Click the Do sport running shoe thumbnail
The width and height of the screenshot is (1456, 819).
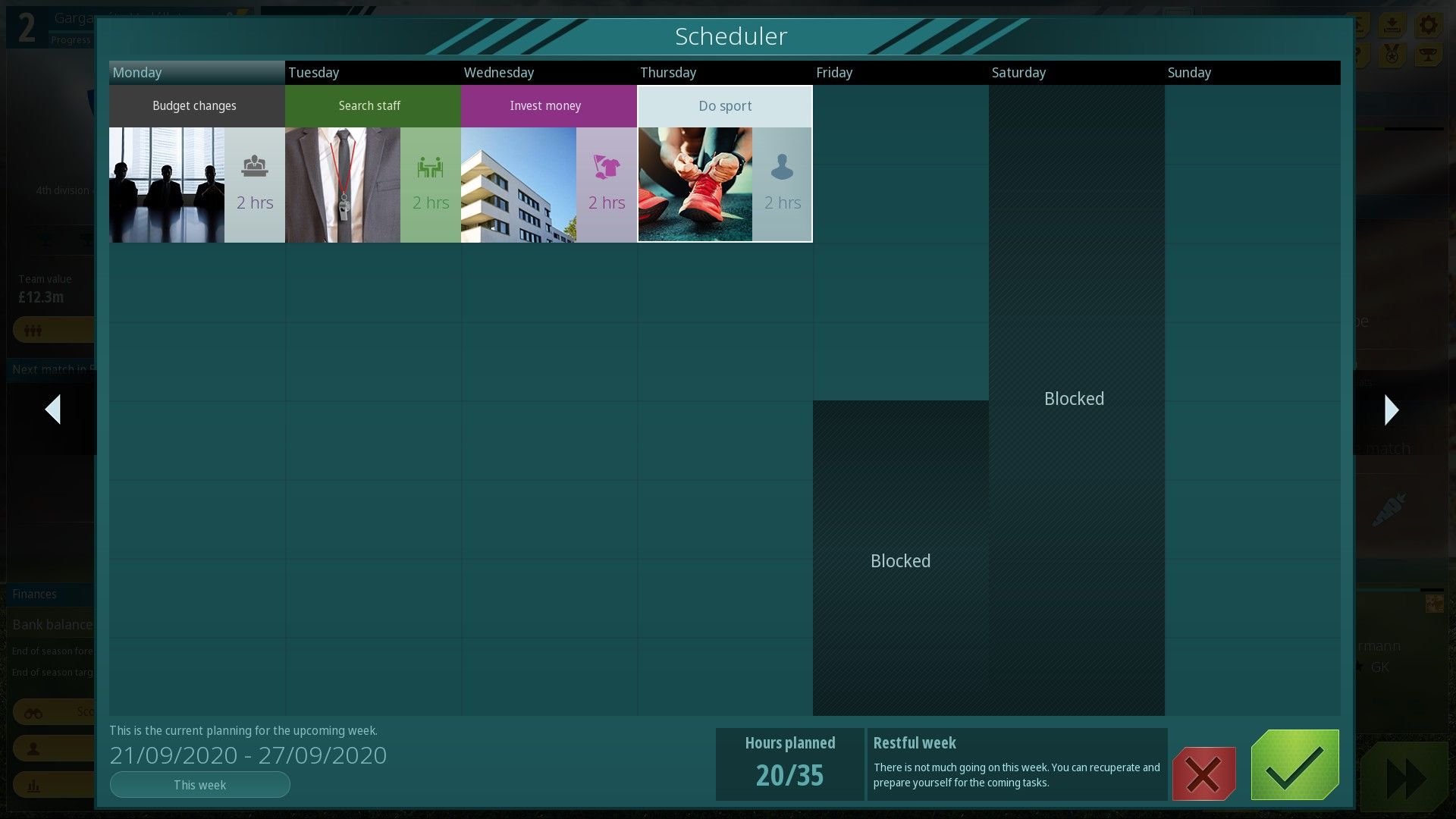(x=695, y=185)
